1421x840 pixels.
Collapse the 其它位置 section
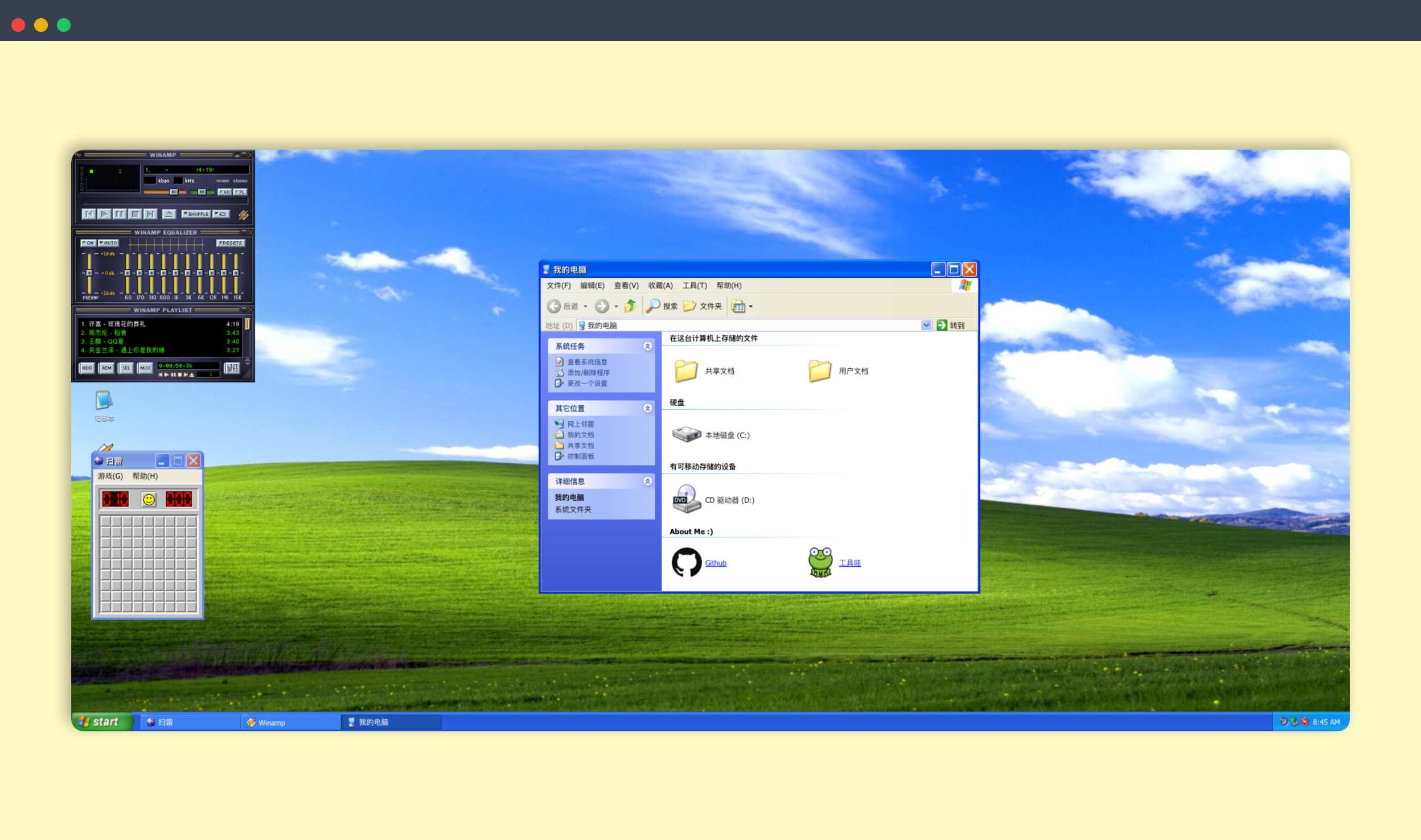(647, 408)
